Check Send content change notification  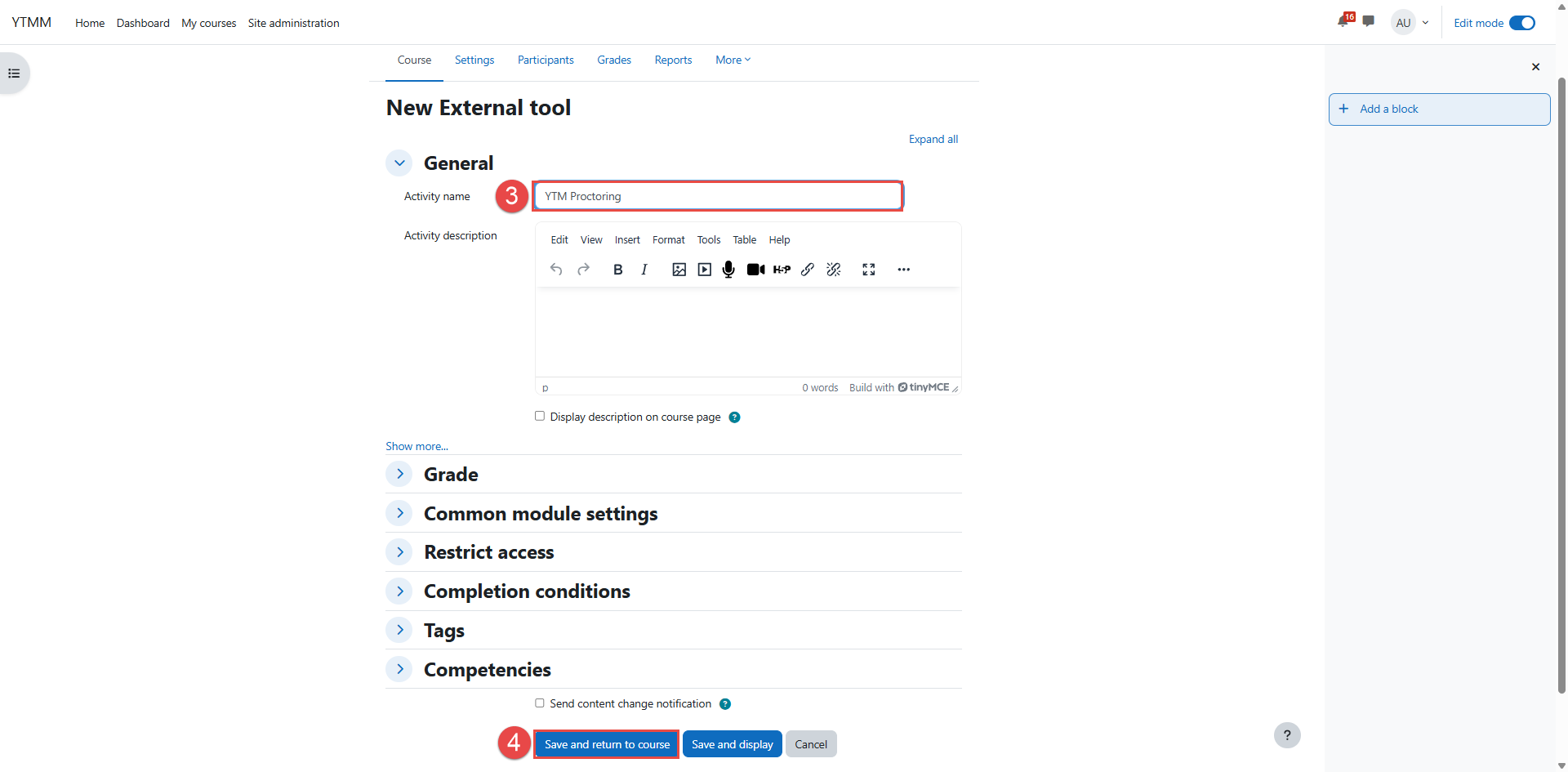tap(540, 703)
